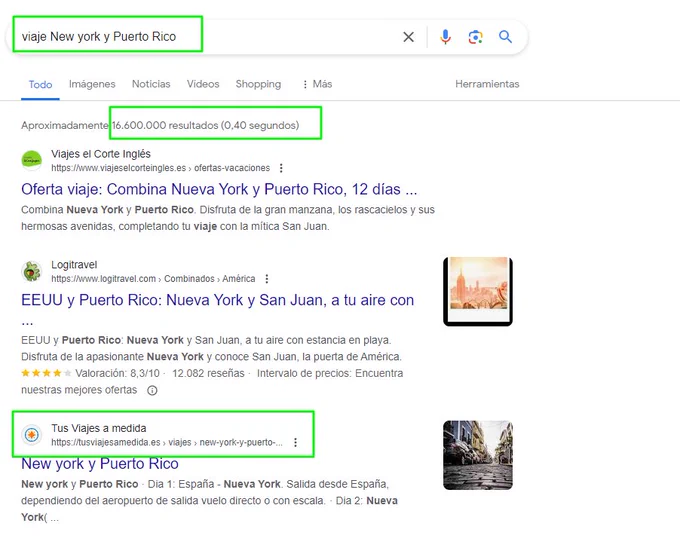Image resolution: width=680 pixels, height=554 pixels.
Task: Expand the Más menu
Action: point(317,84)
